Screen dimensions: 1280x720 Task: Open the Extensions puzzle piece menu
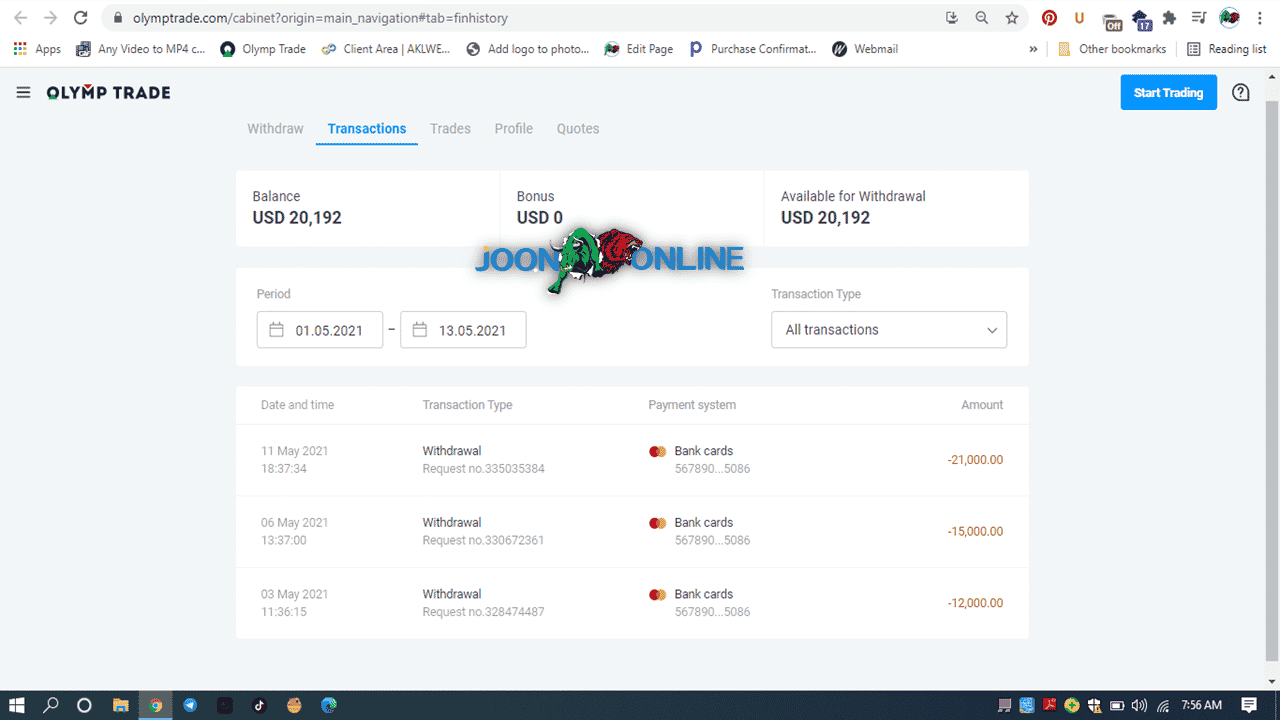[1169, 18]
